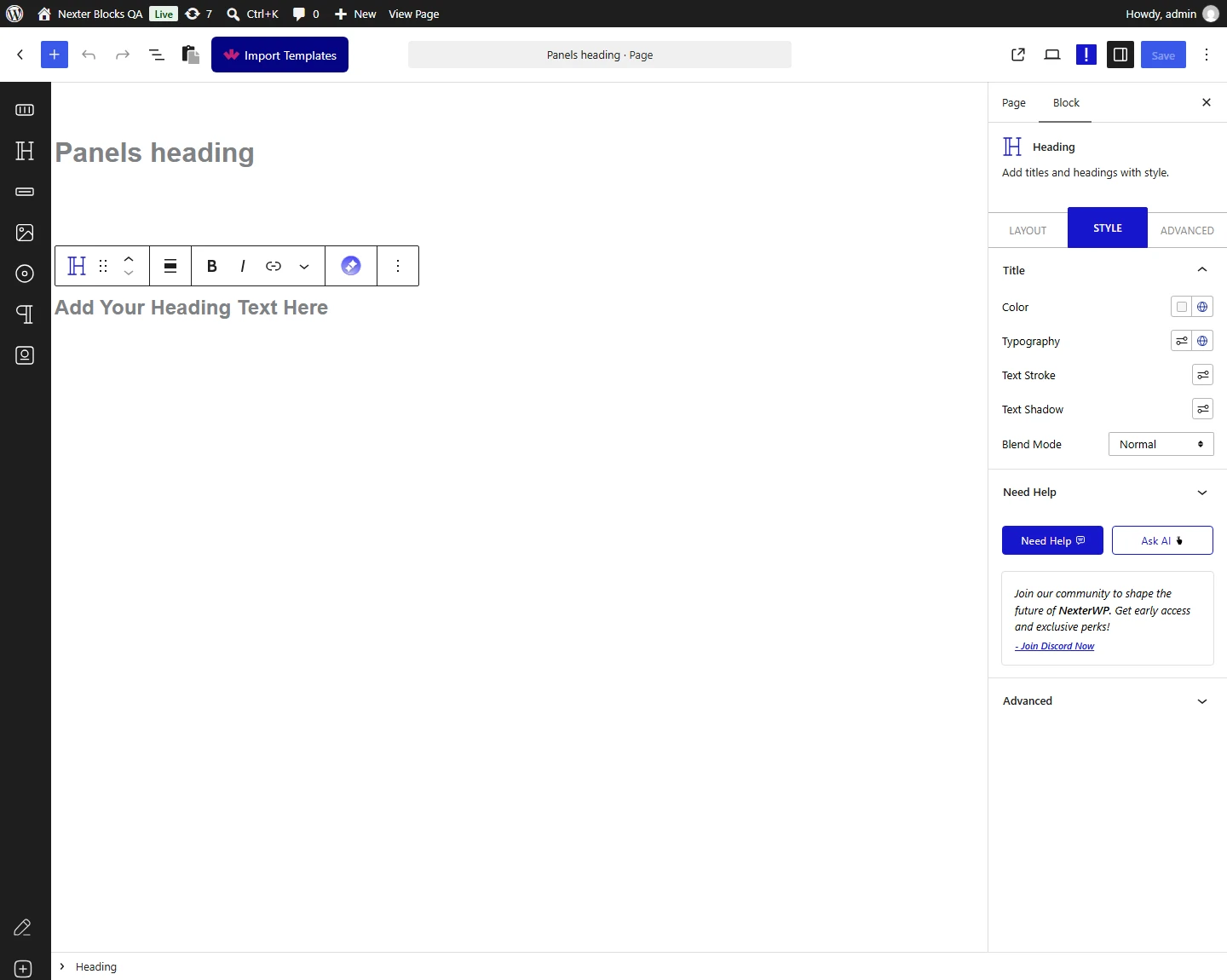The height and width of the screenshot is (980, 1227).
Task: Toggle bold formatting
Action: [x=212, y=266]
